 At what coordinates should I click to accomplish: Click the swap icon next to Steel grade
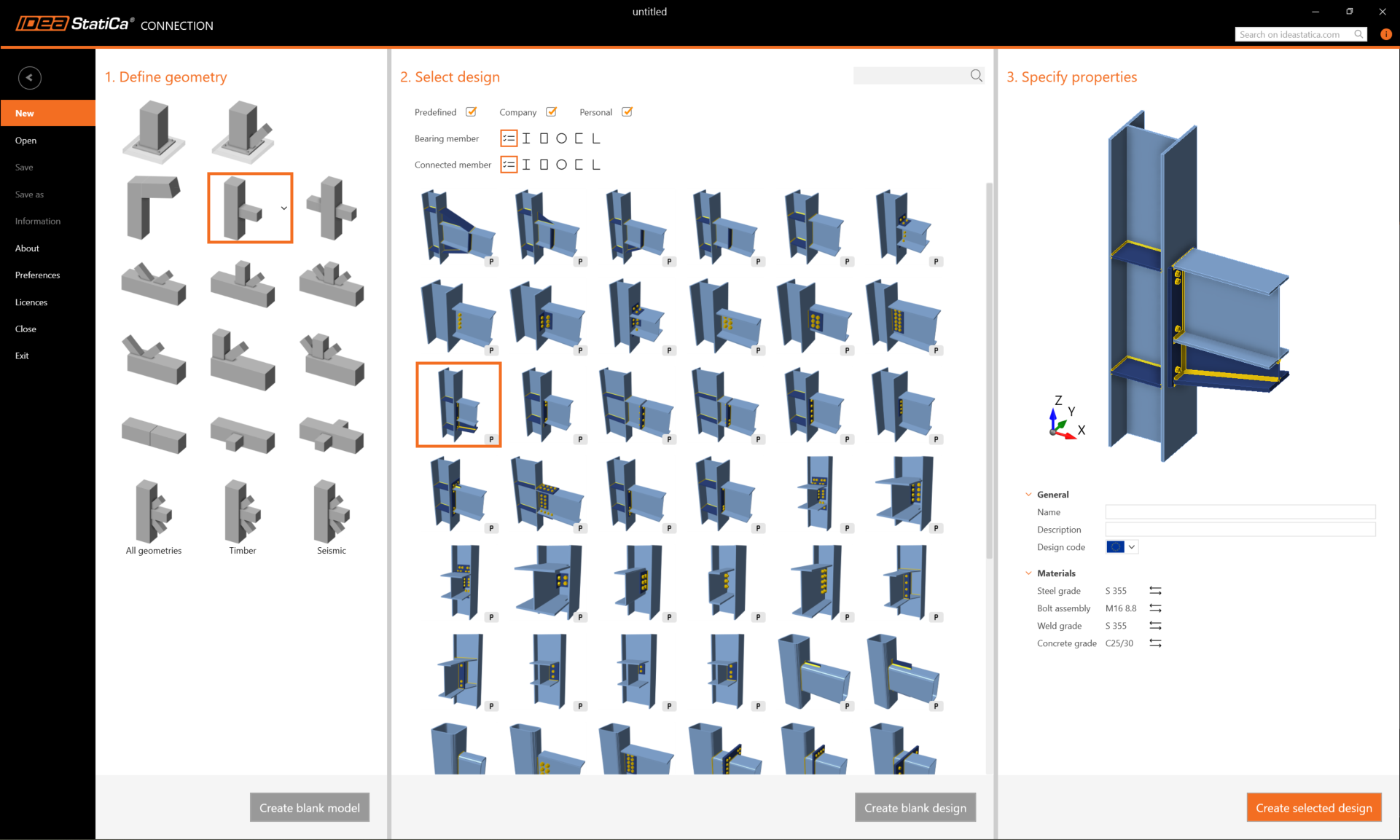(x=1155, y=591)
